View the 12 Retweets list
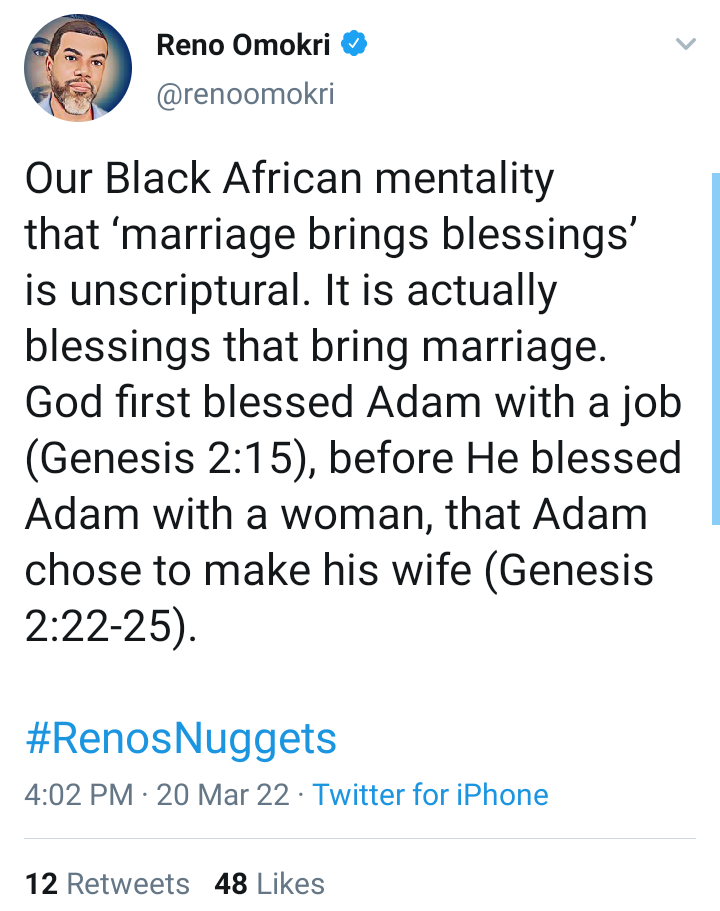720x911 pixels. 107,884
